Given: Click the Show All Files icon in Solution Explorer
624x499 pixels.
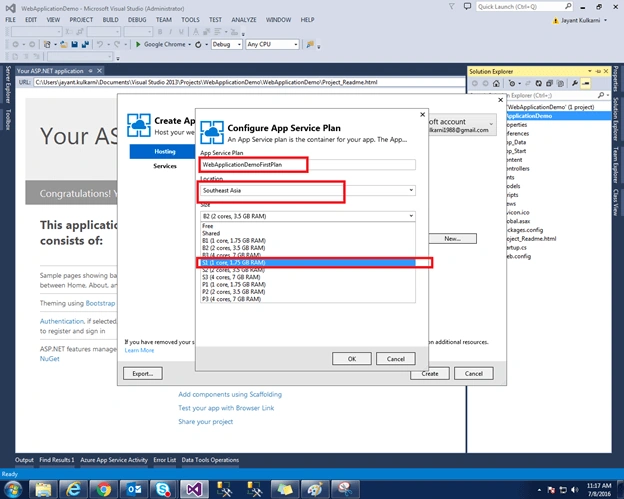Looking at the screenshot, I should point(560,83).
